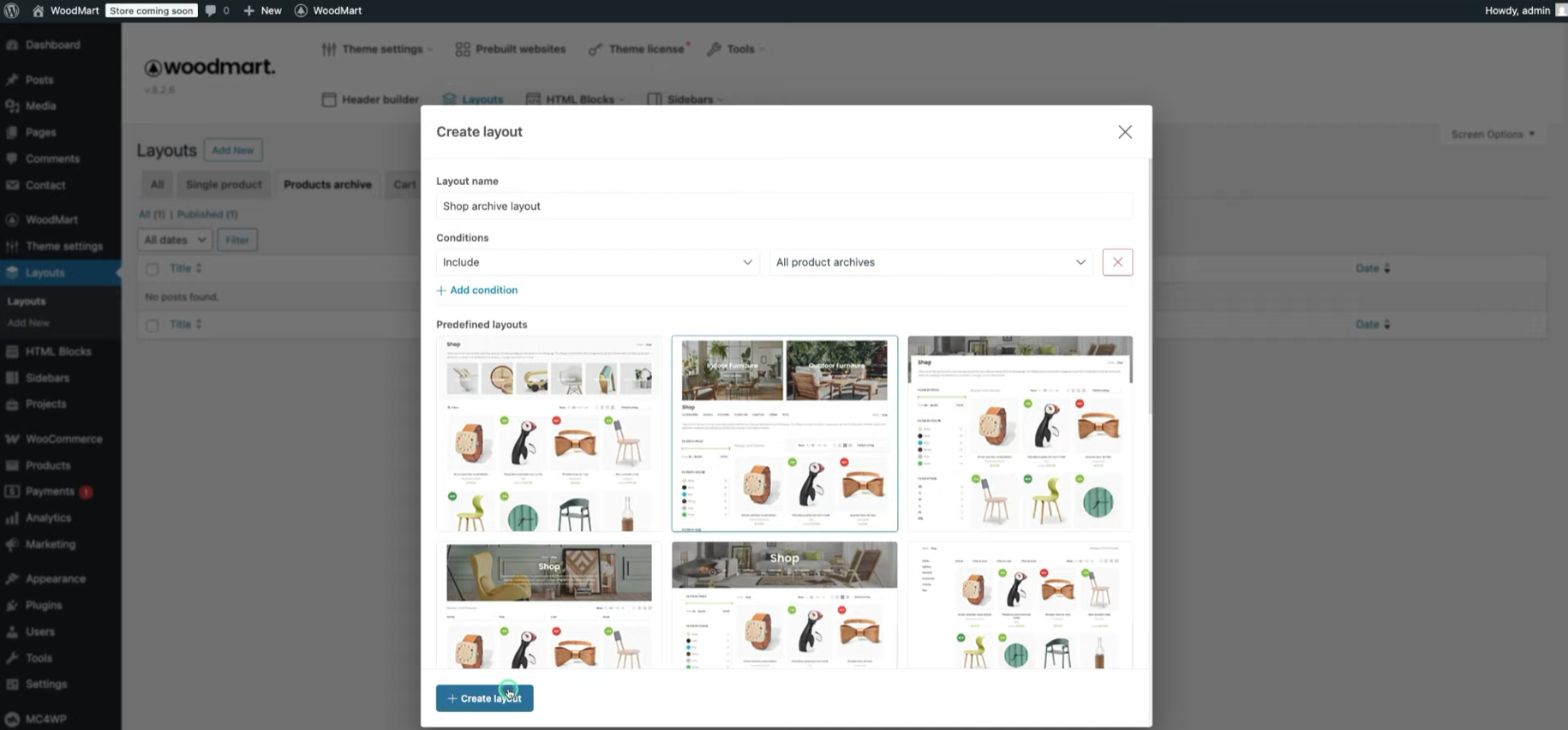Open Plugins in the sidebar
The image size is (1568, 730).
43,605
